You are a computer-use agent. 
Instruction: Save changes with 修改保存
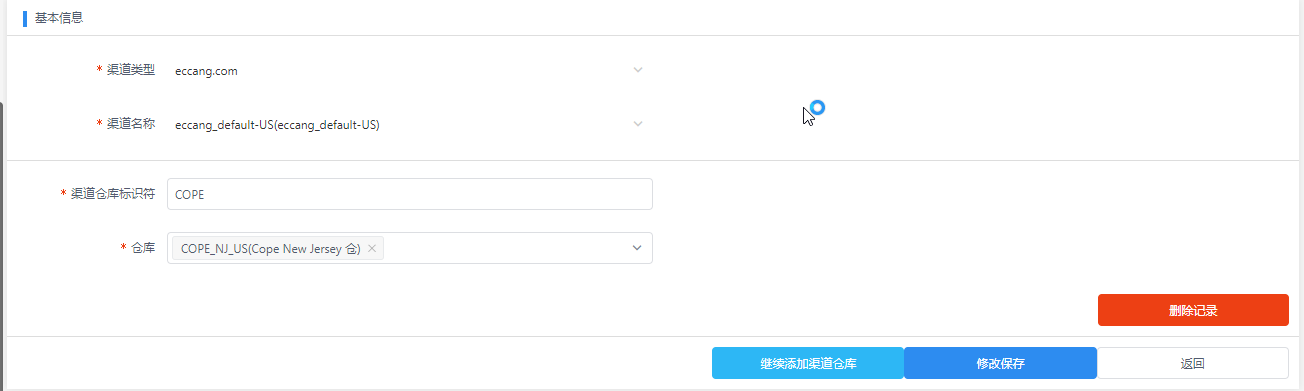[x=1000, y=363]
